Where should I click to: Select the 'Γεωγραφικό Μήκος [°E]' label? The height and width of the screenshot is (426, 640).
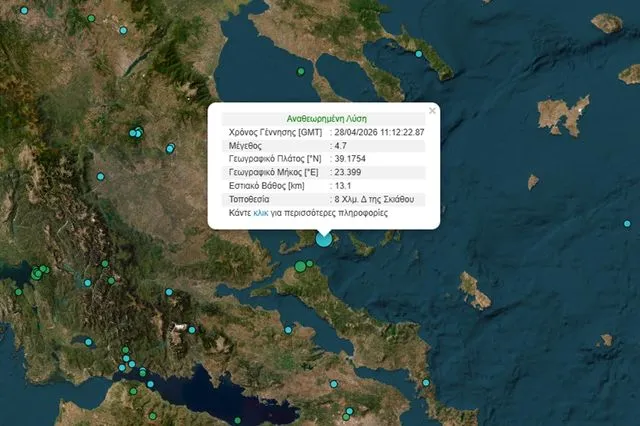pos(273,172)
